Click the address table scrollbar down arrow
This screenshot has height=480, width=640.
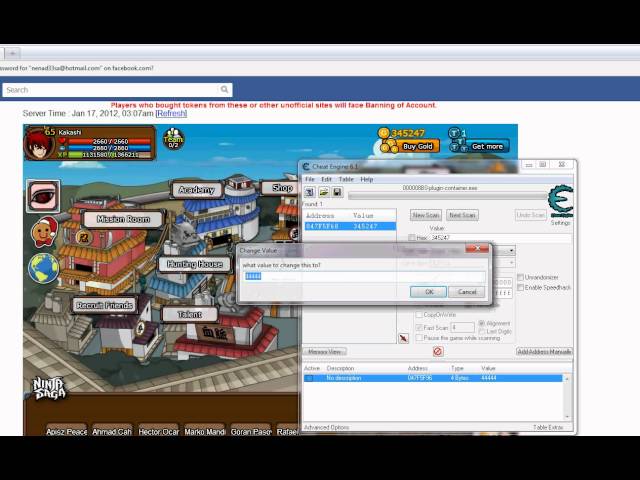[567, 416]
